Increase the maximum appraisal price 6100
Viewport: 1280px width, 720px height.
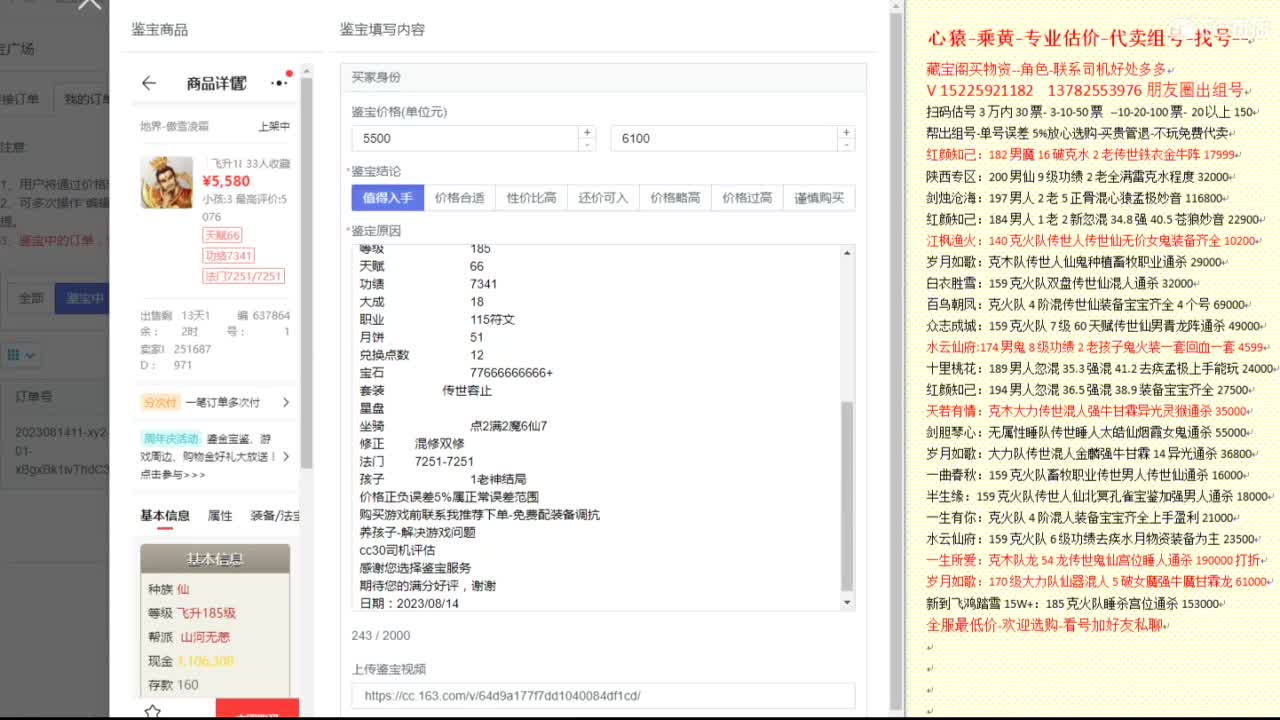[847, 132]
